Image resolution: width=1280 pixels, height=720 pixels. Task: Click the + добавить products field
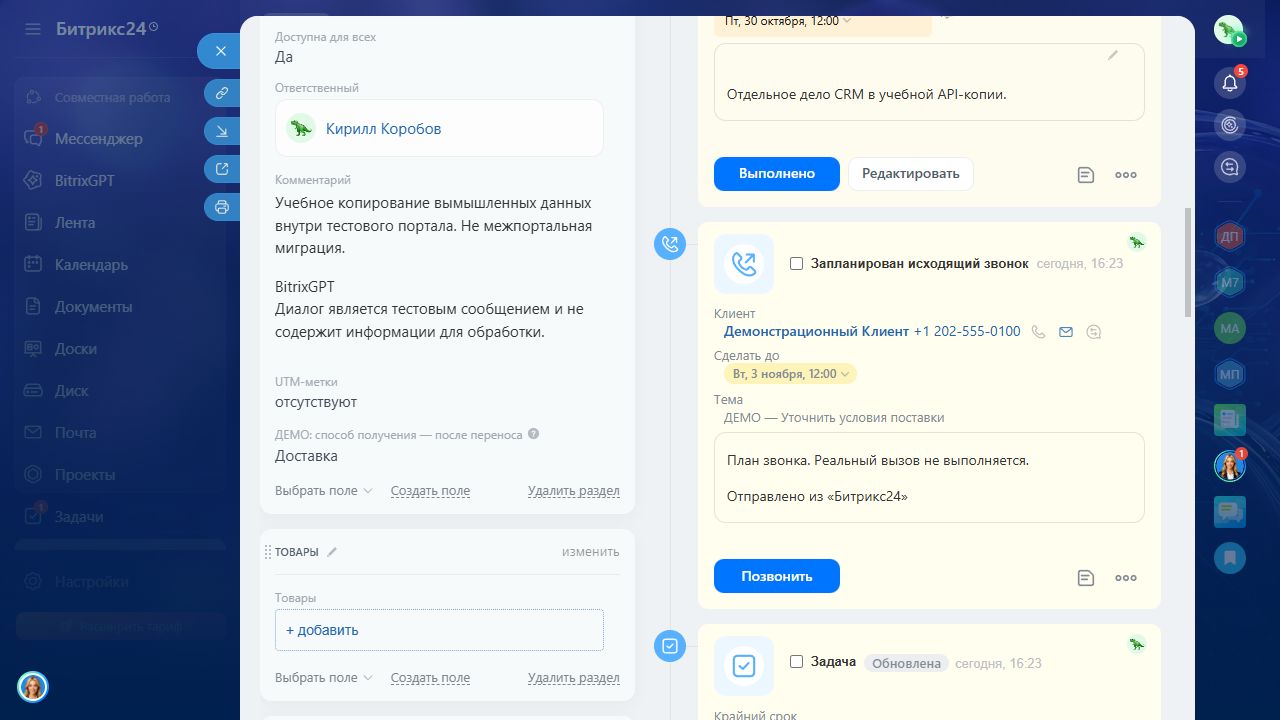pos(439,630)
